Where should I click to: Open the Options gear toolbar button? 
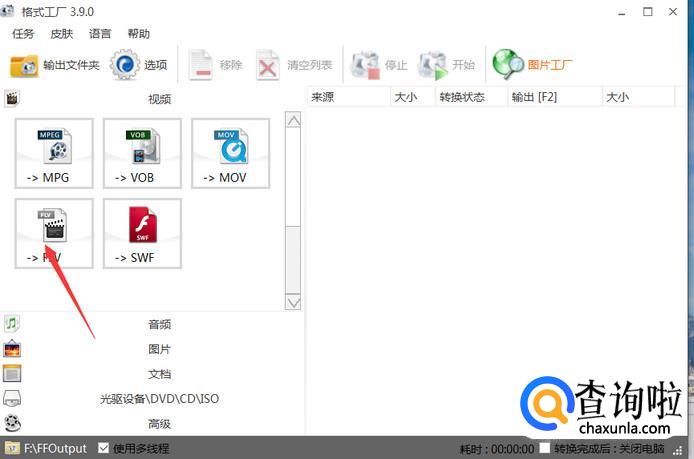point(139,65)
